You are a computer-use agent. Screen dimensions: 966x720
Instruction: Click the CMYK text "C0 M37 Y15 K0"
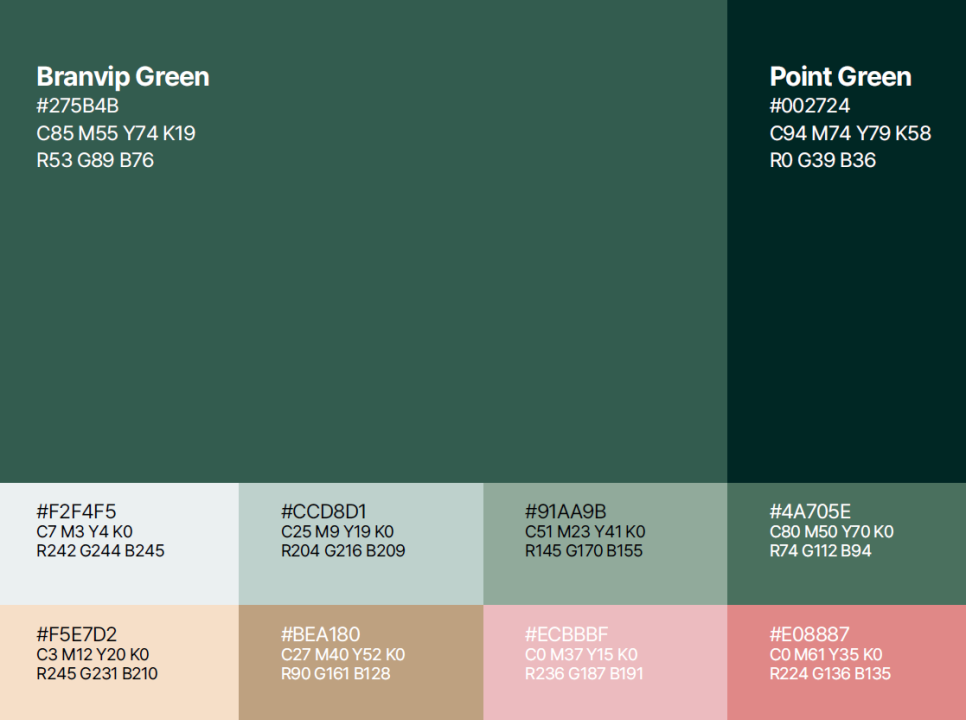[x=581, y=654]
